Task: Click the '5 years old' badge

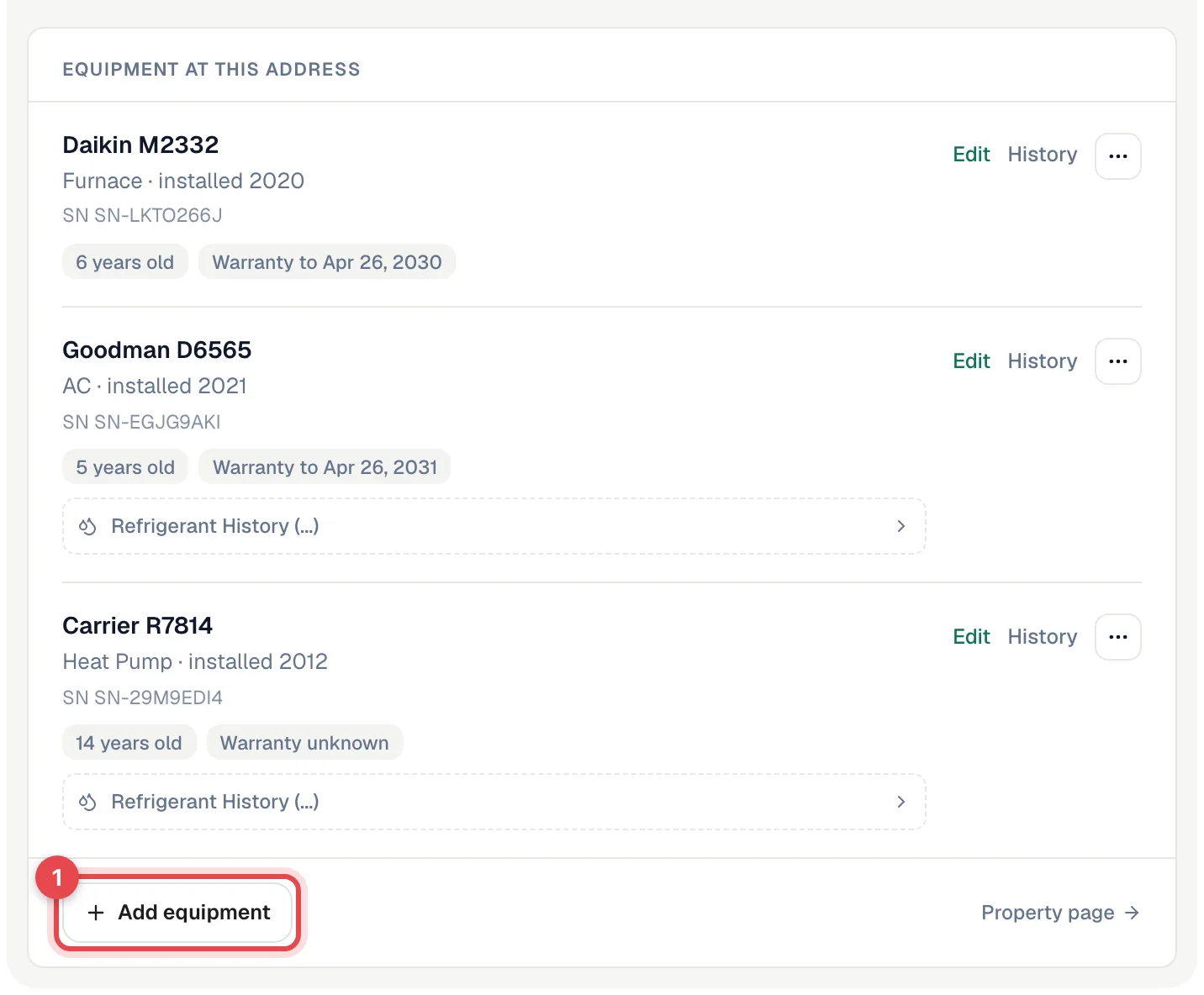Action: [x=125, y=467]
